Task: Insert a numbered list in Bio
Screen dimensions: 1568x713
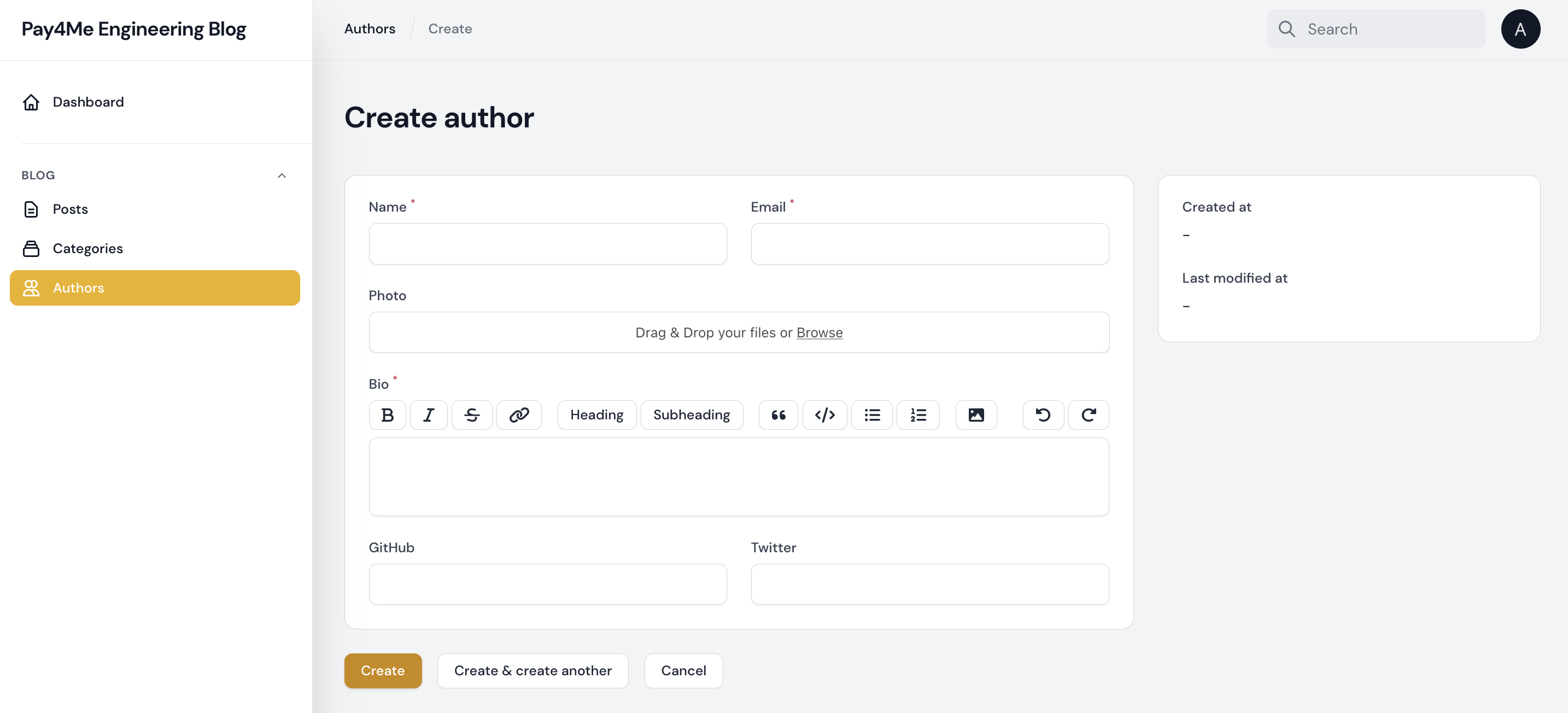Action: pyautogui.click(x=918, y=414)
